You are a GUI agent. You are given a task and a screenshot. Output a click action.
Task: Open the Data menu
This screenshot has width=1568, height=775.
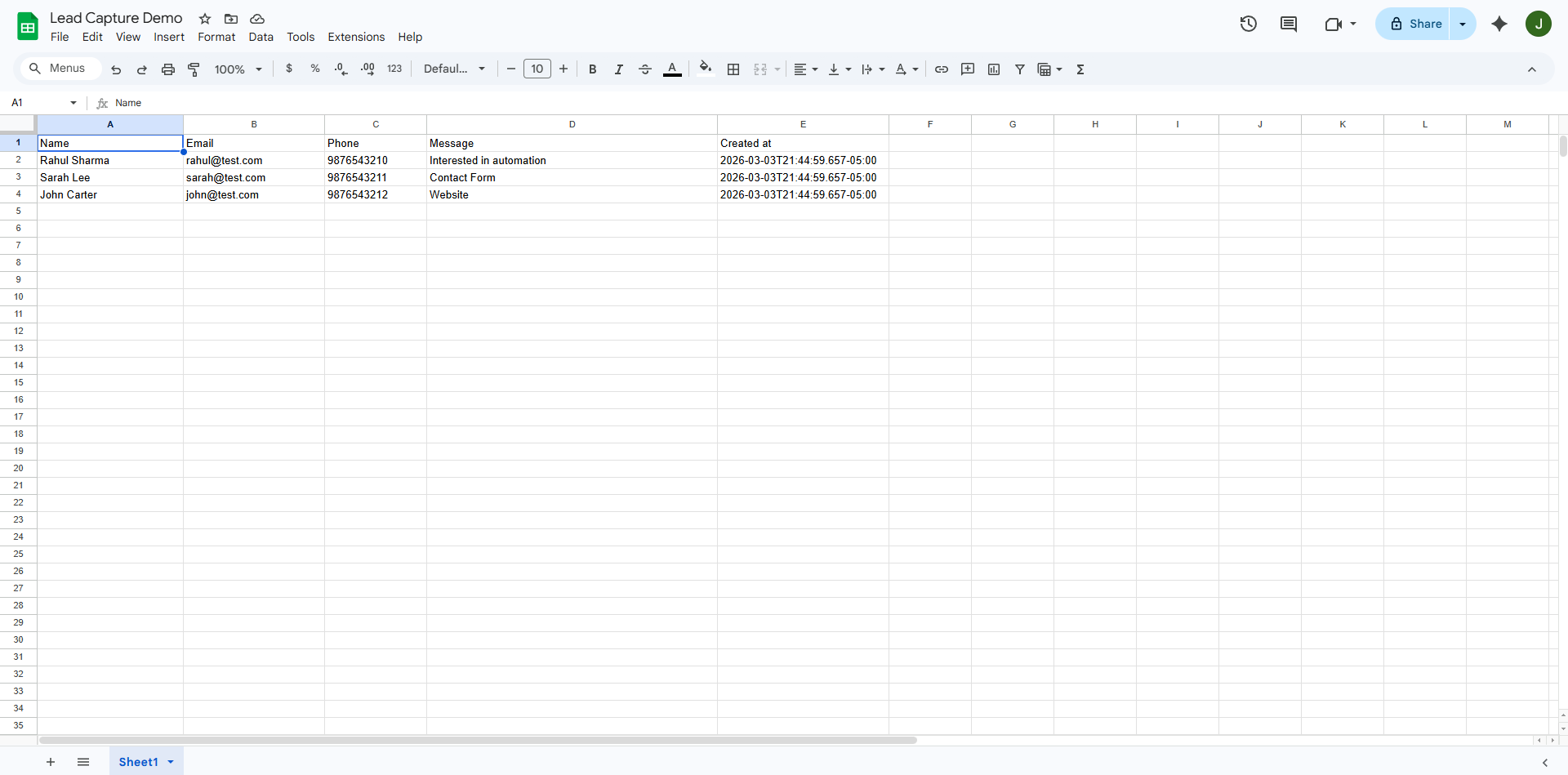(x=261, y=37)
